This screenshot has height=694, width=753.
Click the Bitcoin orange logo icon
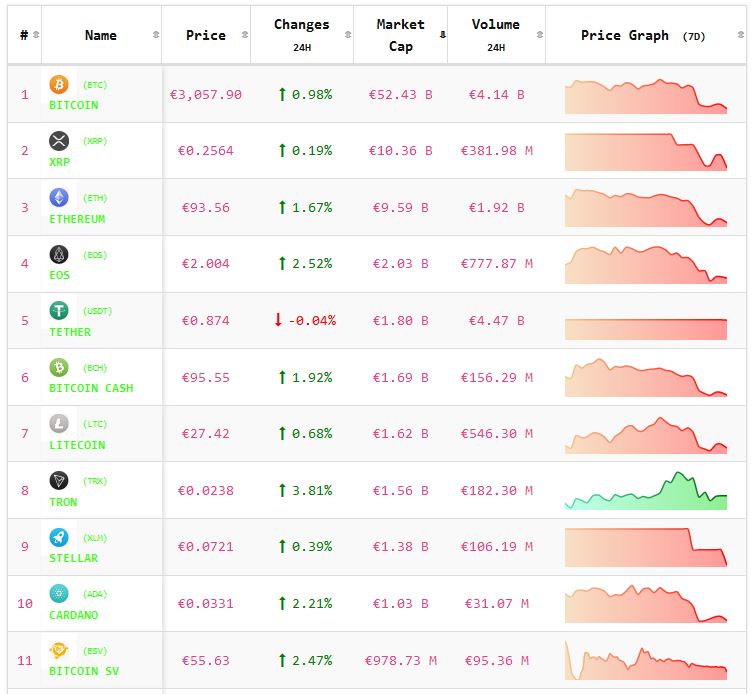point(59,84)
